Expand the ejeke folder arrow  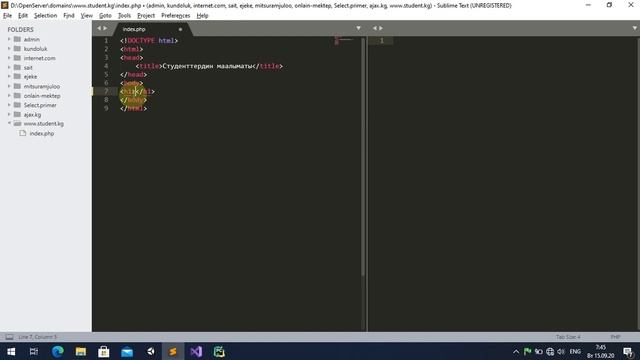click(x=9, y=76)
